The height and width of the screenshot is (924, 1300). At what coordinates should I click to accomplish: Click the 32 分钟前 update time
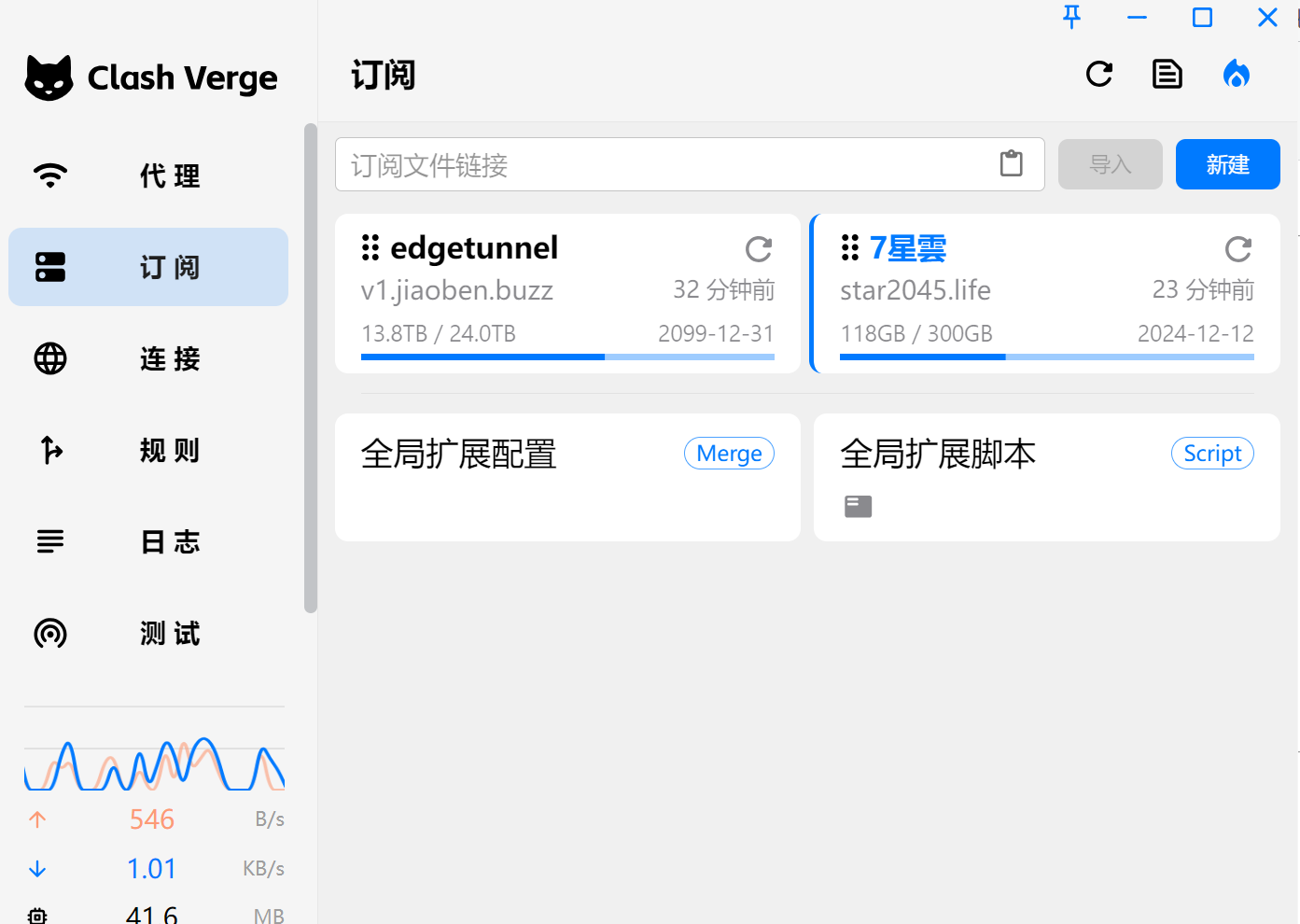(724, 290)
